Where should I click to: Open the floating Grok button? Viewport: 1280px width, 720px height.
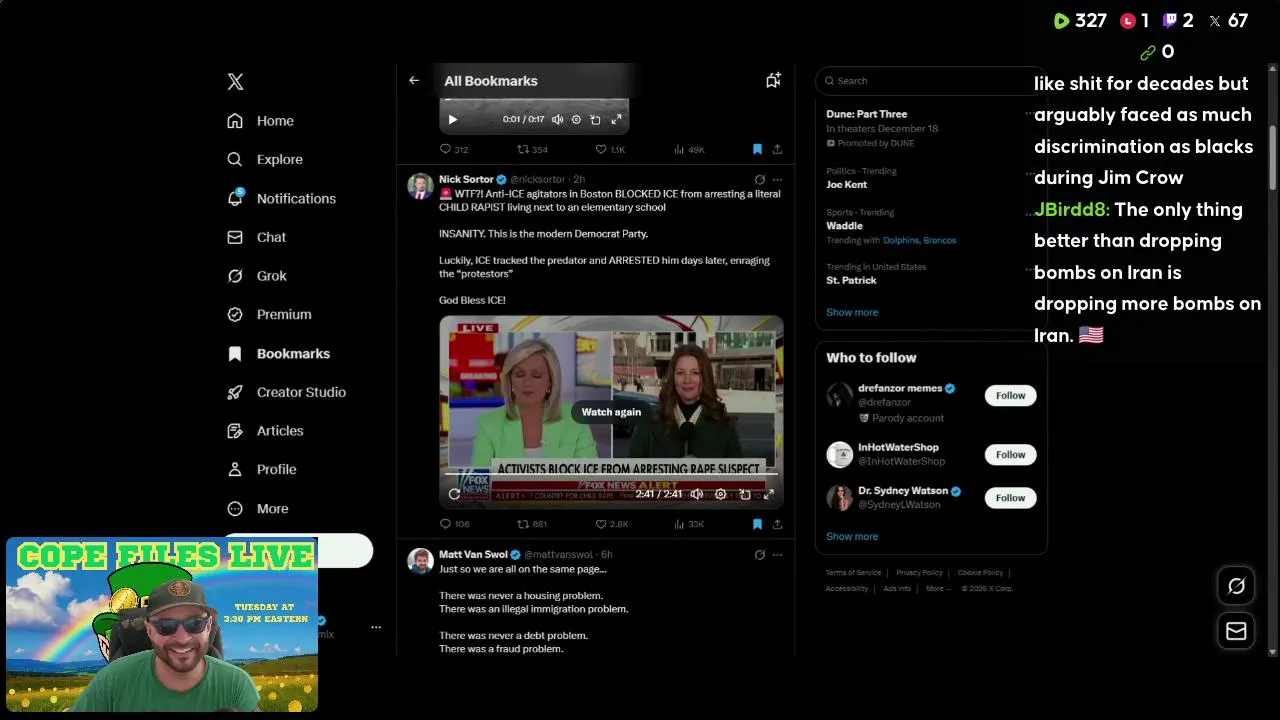(1236, 586)
